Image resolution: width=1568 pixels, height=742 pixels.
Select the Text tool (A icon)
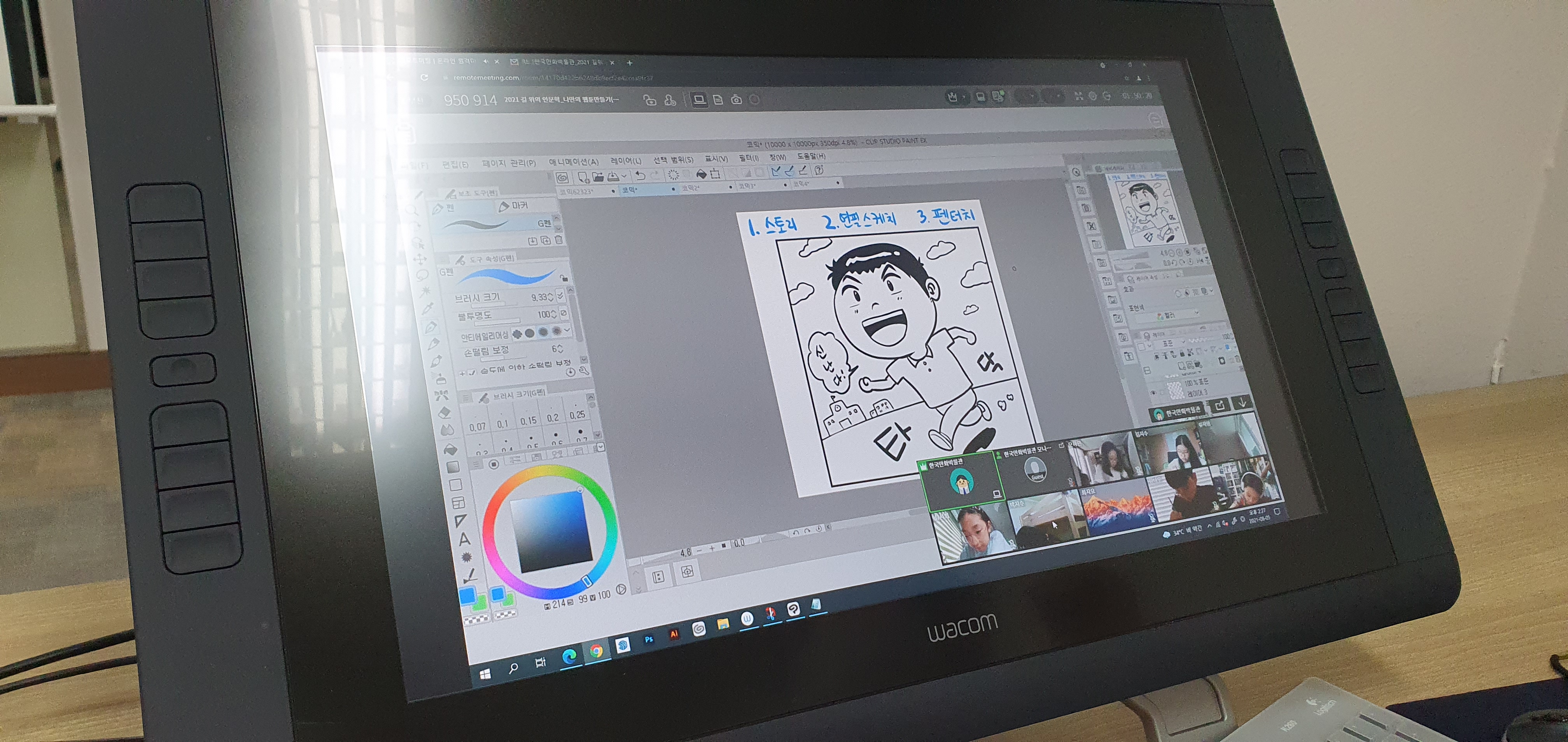pos(464,539)
